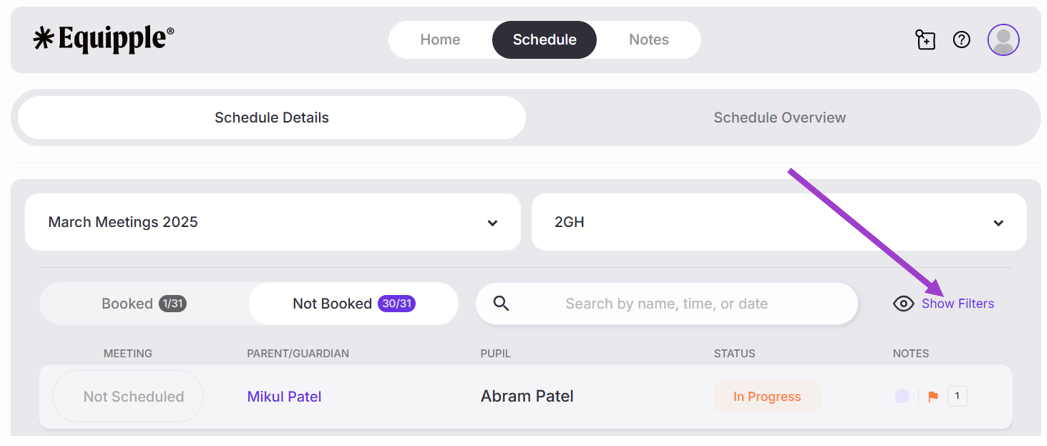
Task: Open the 2GH class dropdown
Action: tap(779, 222)
